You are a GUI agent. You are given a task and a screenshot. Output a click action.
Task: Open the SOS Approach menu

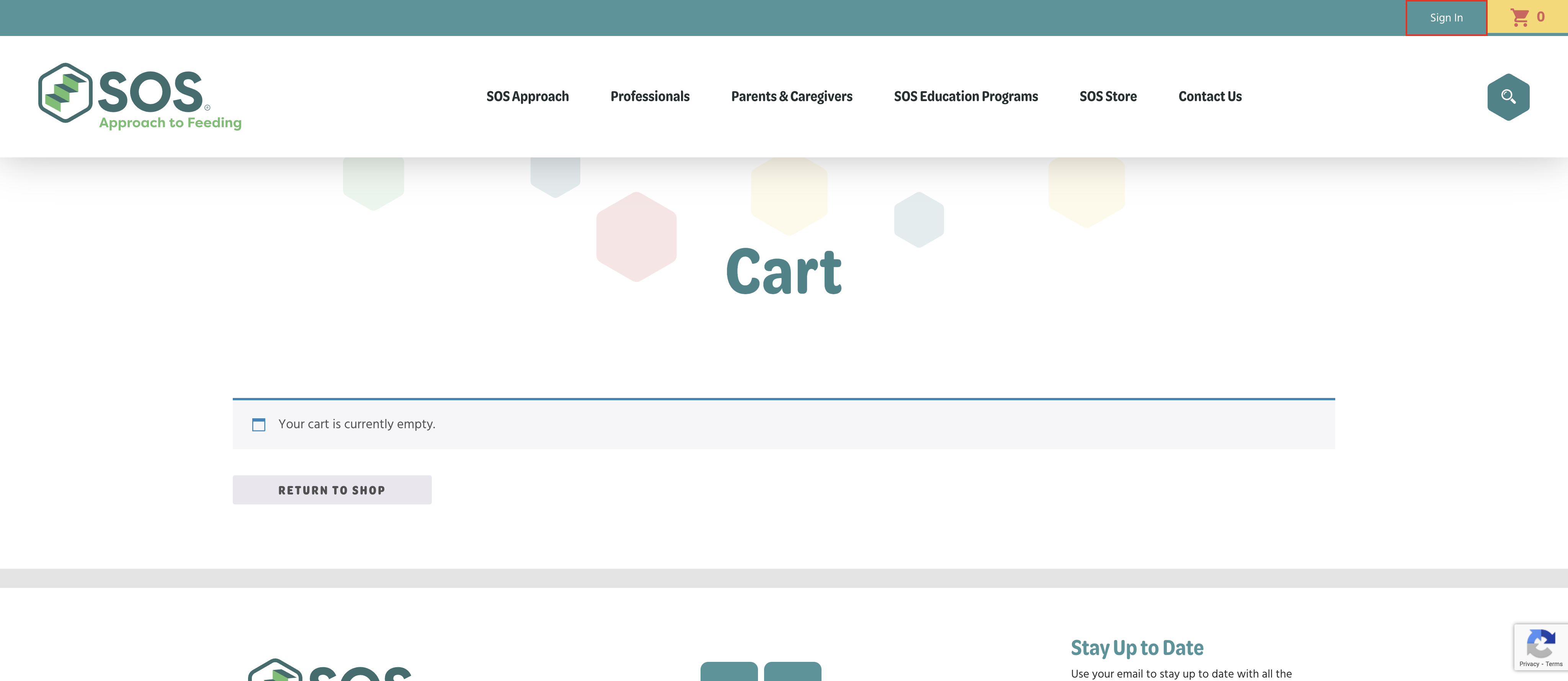tap(527, 96)
